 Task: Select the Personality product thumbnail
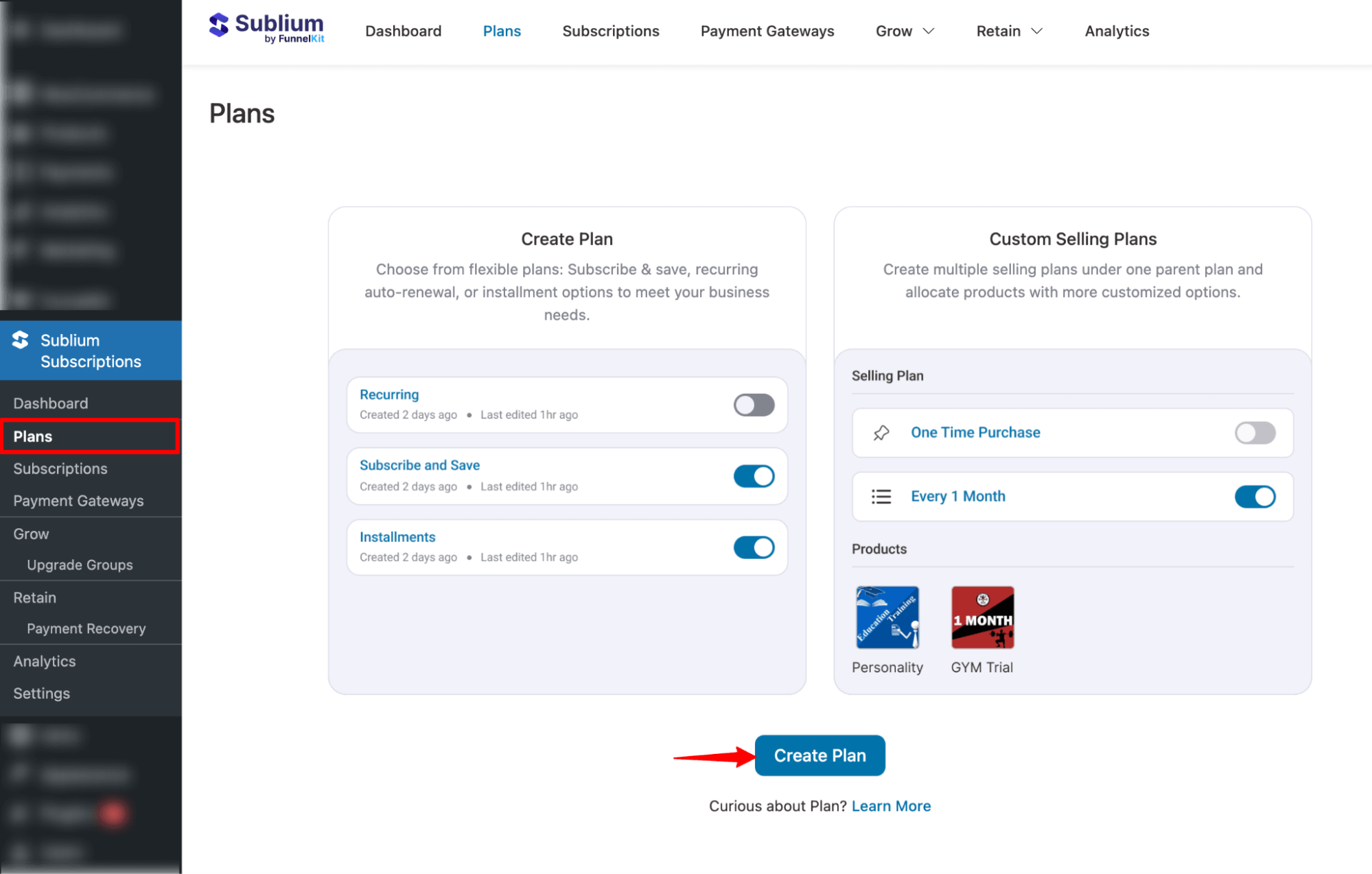[887, 617]
